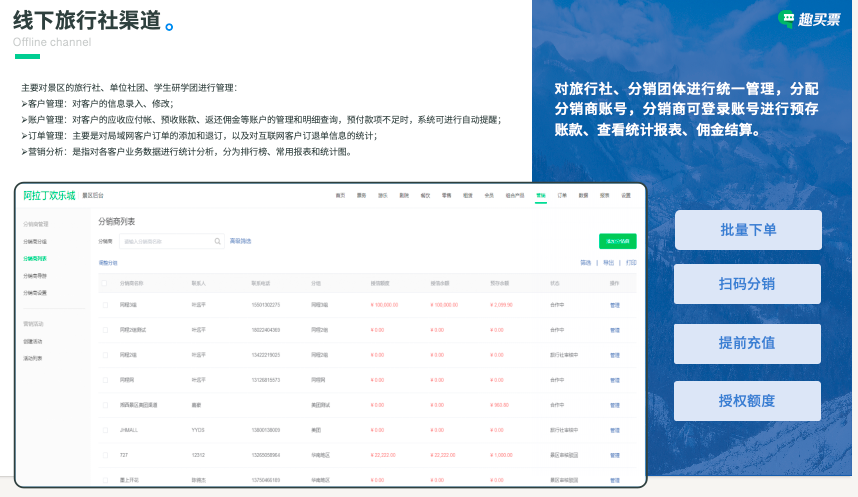
Task: Expand the 高级筛选 advanced filter
Action: point(241,241)
